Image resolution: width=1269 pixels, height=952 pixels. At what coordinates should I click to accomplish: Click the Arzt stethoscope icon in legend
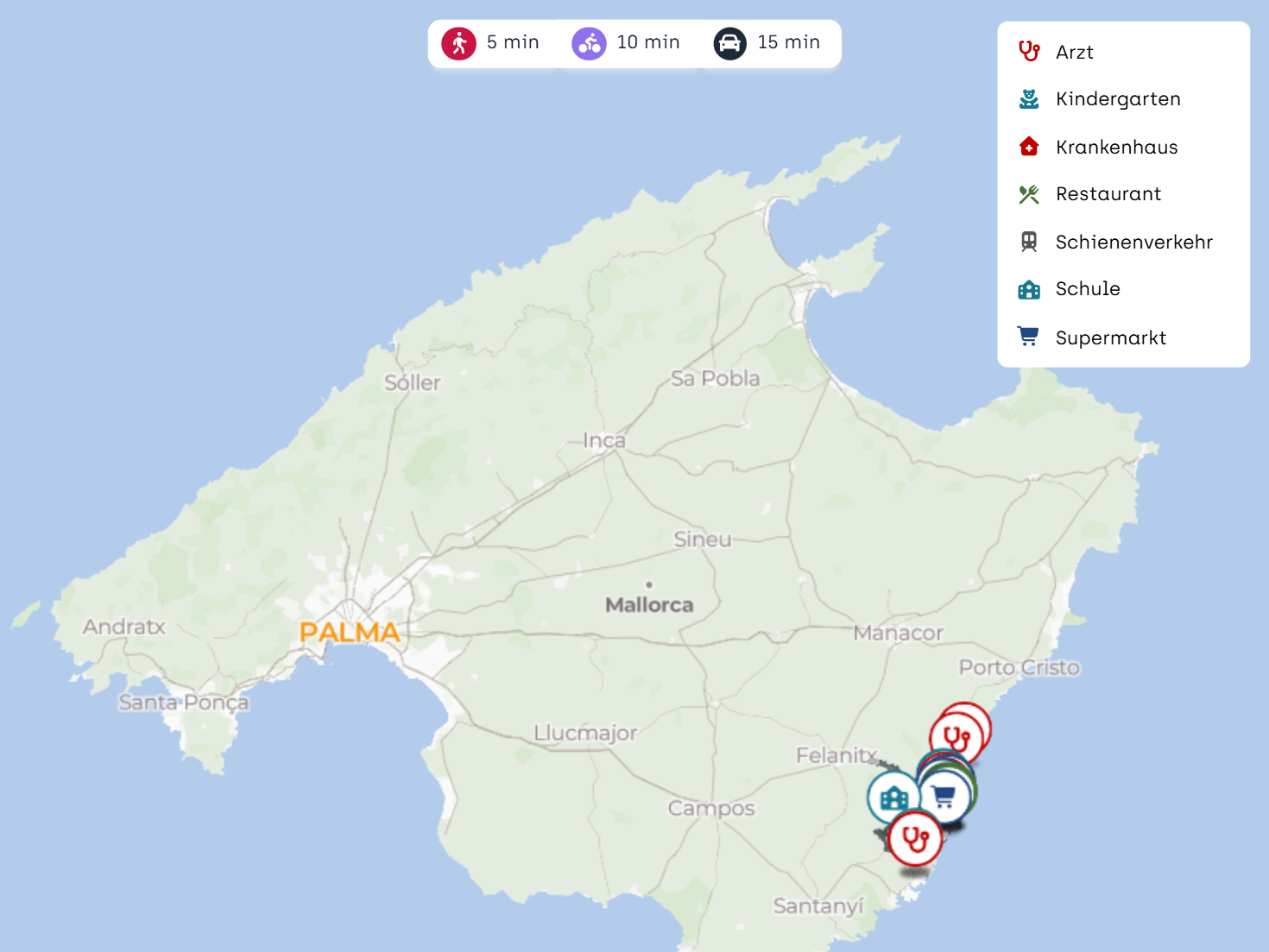1028,52
